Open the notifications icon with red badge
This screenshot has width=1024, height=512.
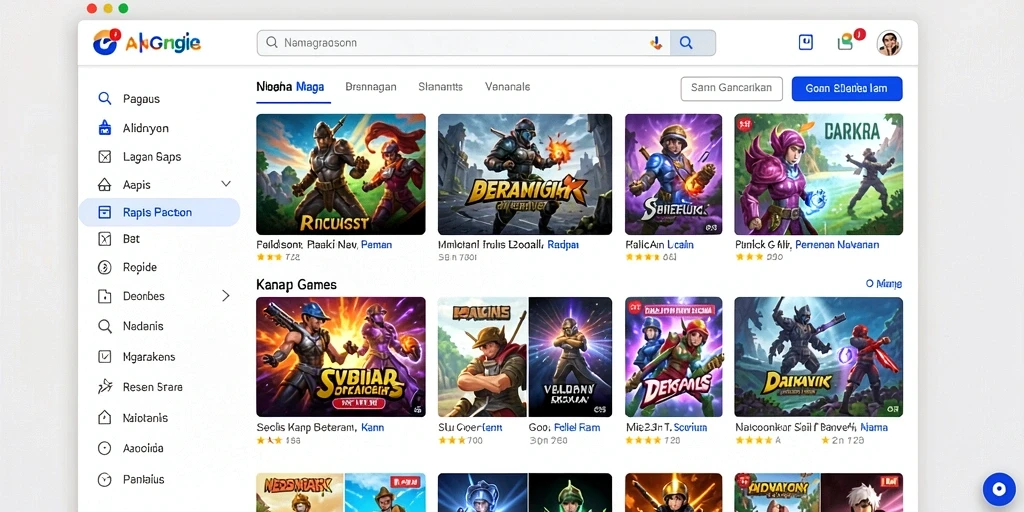pos(846,42)
